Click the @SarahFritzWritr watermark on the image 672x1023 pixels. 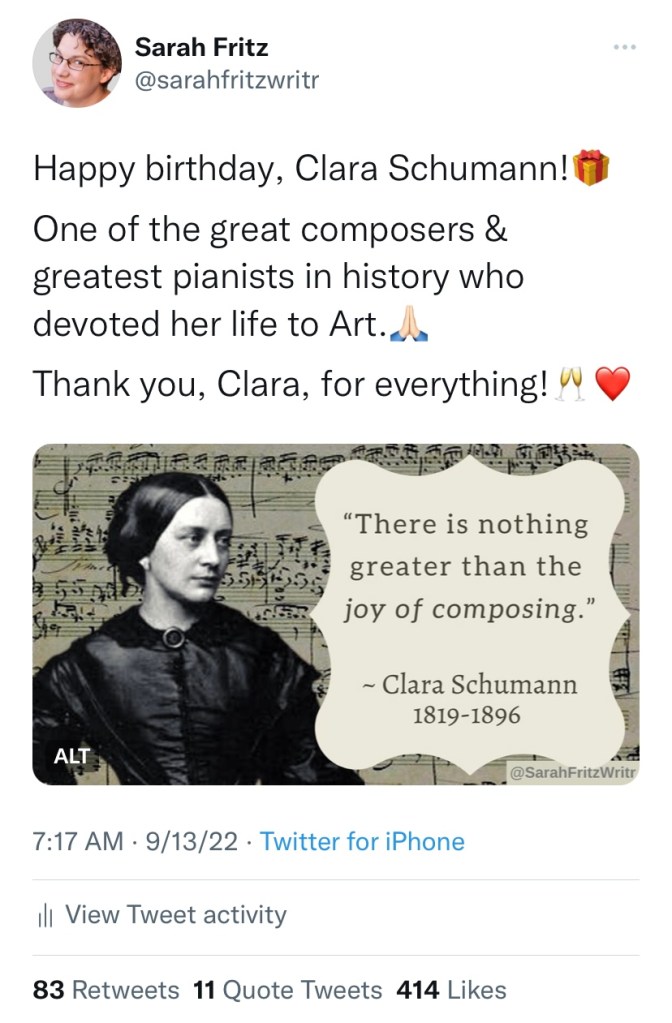[573, 771]
